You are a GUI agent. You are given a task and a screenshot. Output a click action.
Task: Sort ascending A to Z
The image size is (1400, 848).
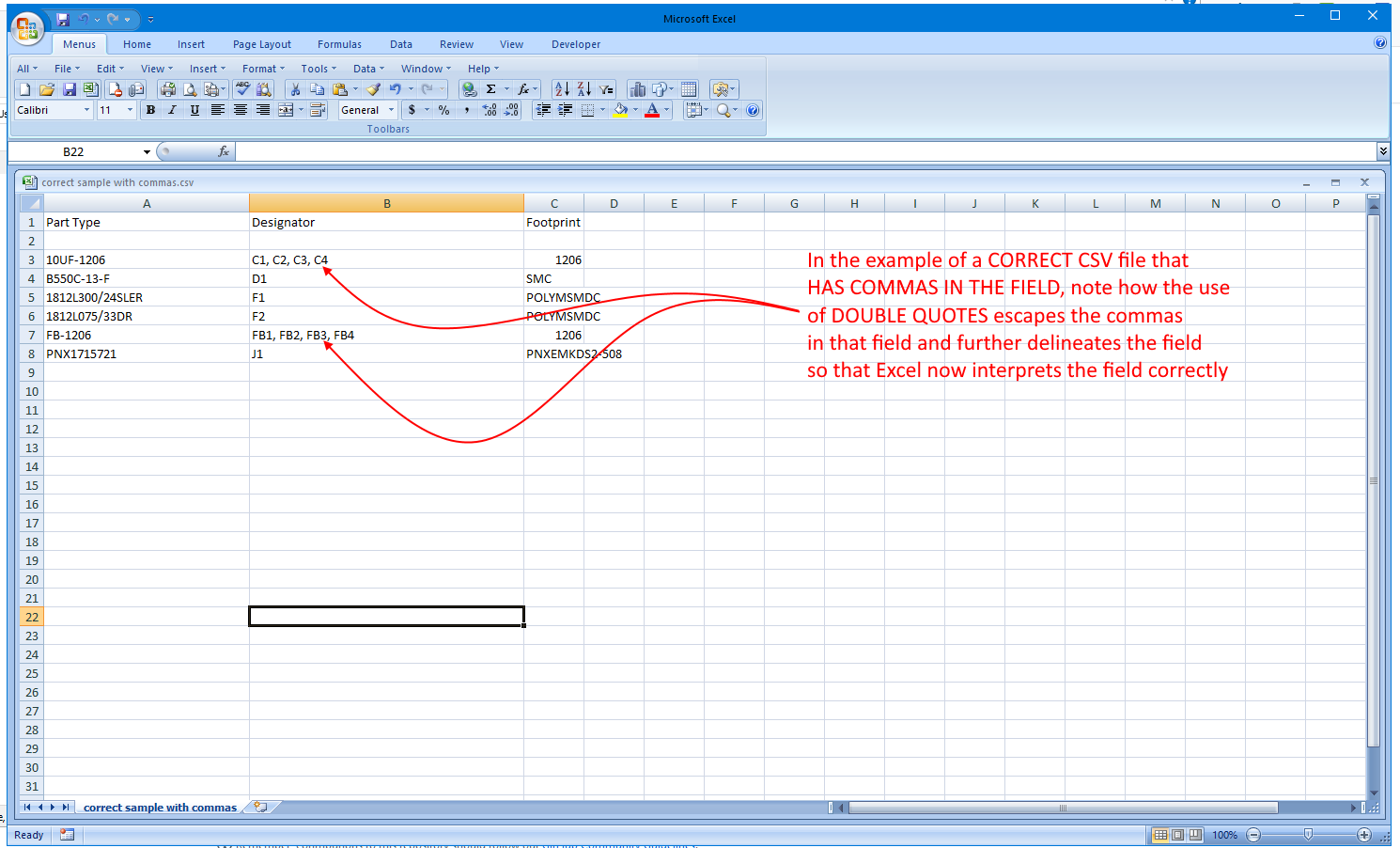(562, 89)
